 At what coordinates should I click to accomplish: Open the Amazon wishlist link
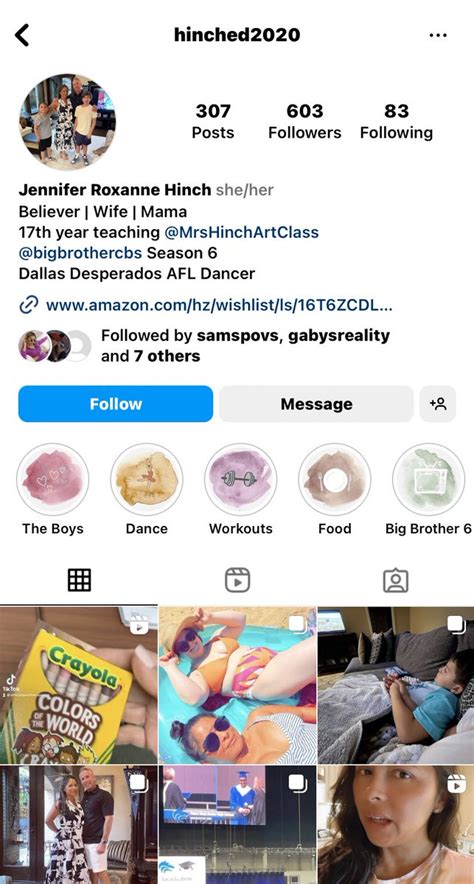click(219, 306)
